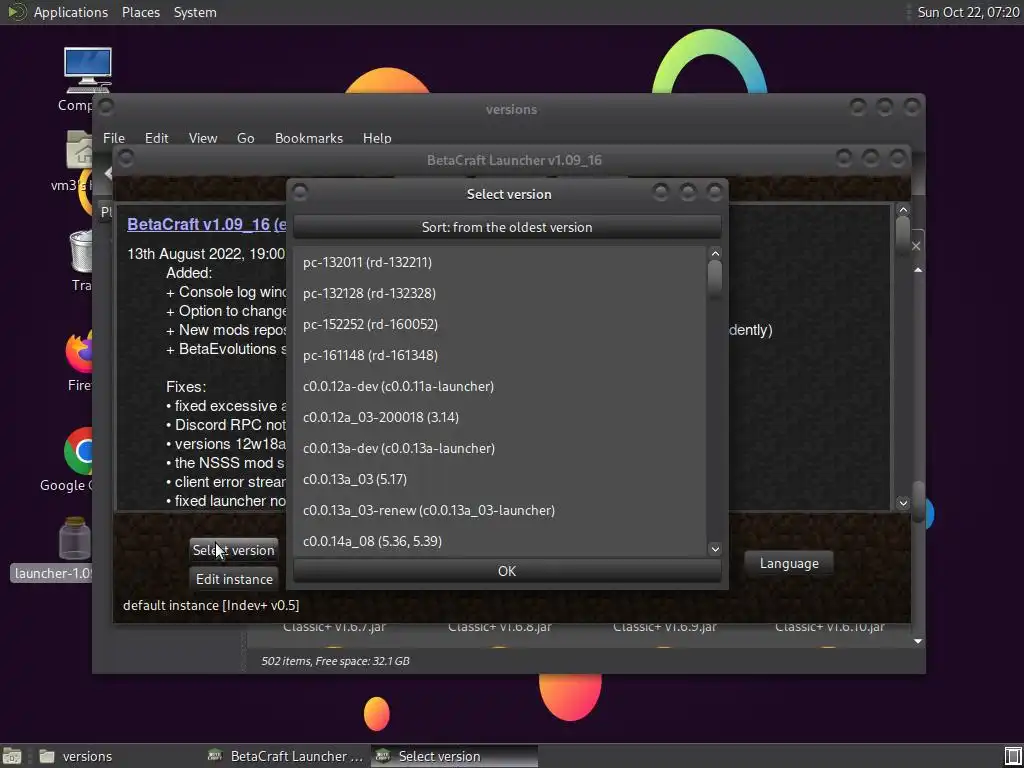Select version pc-152252 (rd-160052)

500,325
